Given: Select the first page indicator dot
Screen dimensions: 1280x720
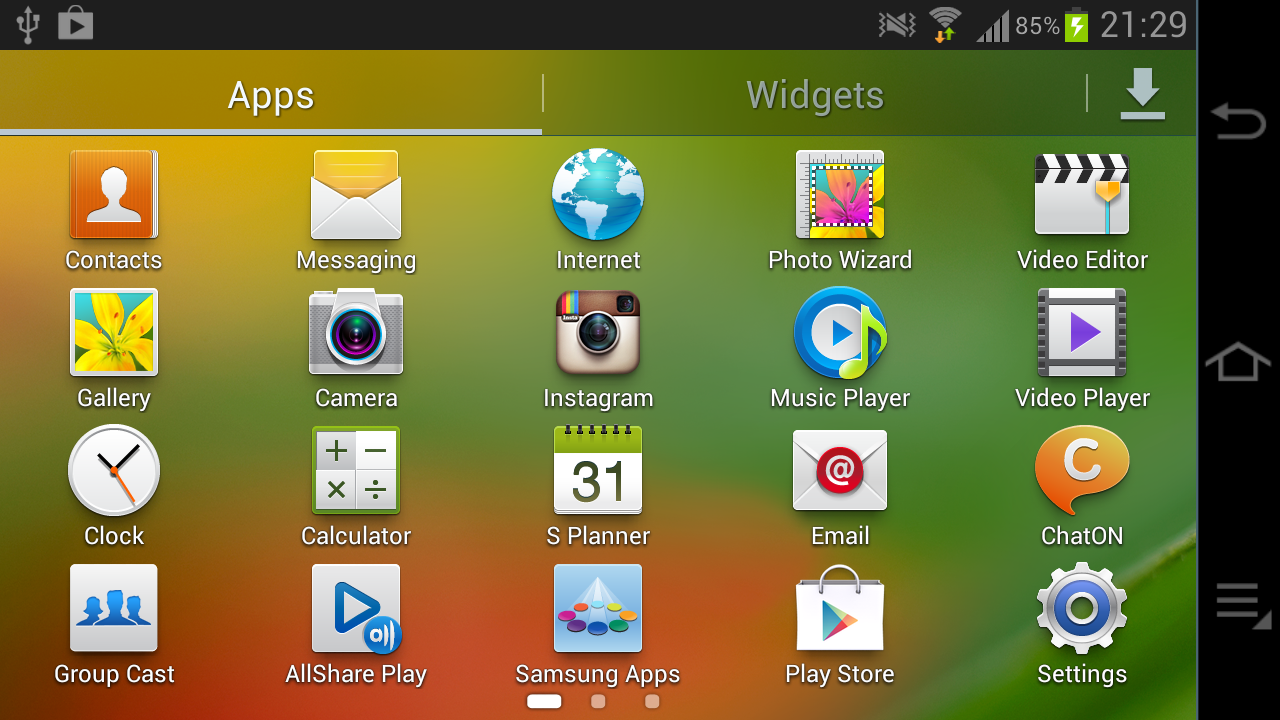Looking at the screenshot, I should (x=544, y=702).
